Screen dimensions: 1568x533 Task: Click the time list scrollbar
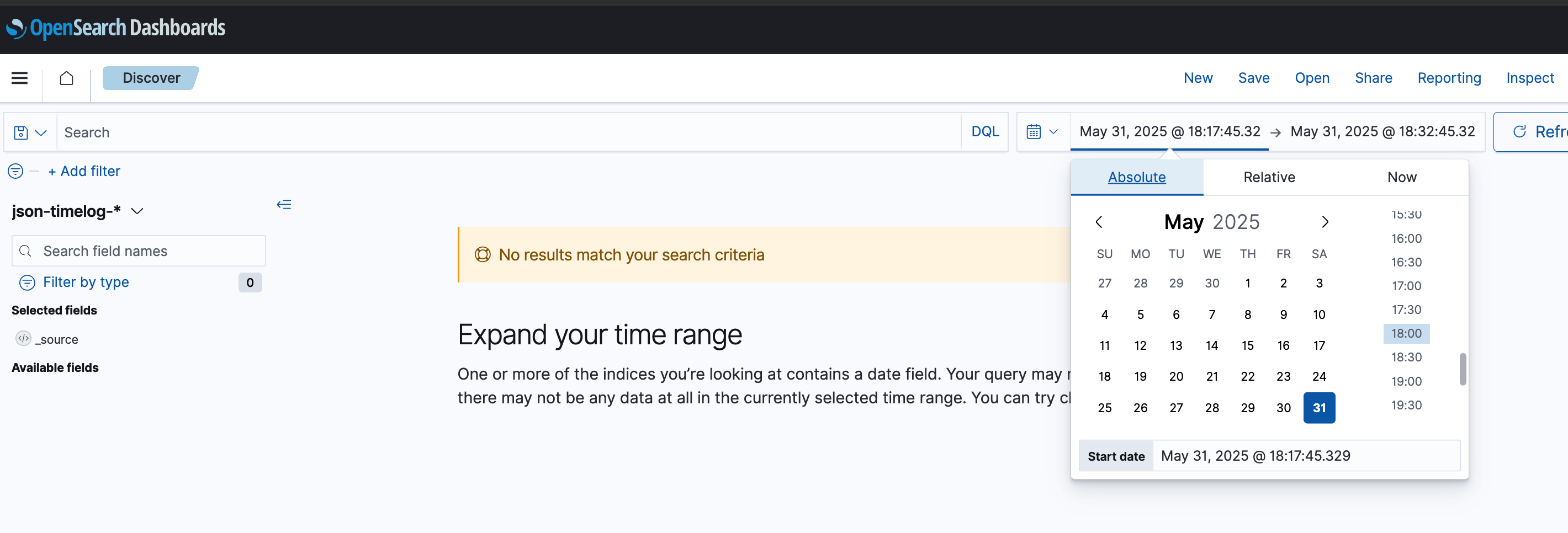click(1462, 369)
